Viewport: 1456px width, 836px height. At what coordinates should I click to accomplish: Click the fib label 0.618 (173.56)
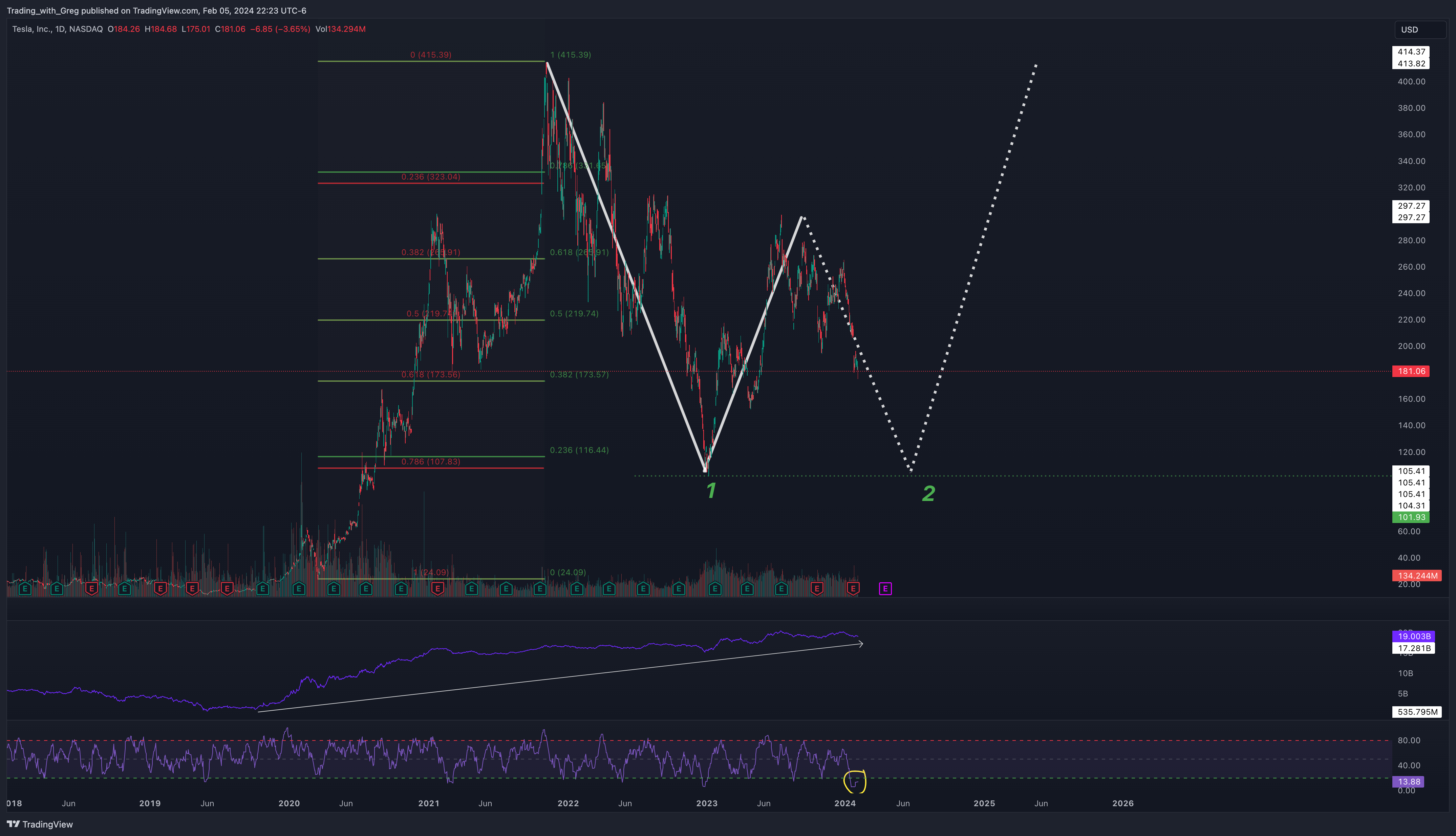[x=430, y=374]
